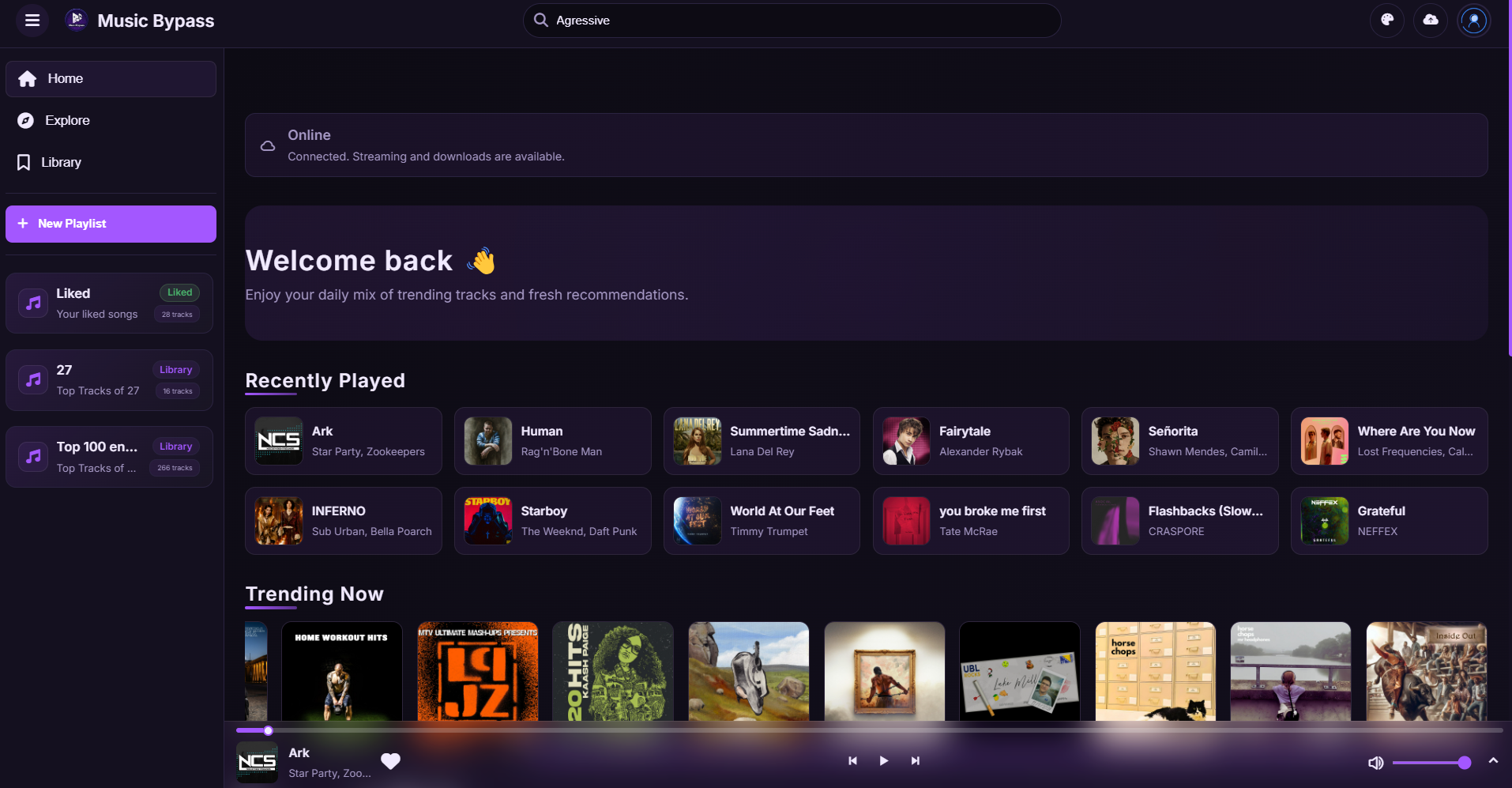
Task: Open the user profile avatar icon
Action: [x=1474, y=20]
